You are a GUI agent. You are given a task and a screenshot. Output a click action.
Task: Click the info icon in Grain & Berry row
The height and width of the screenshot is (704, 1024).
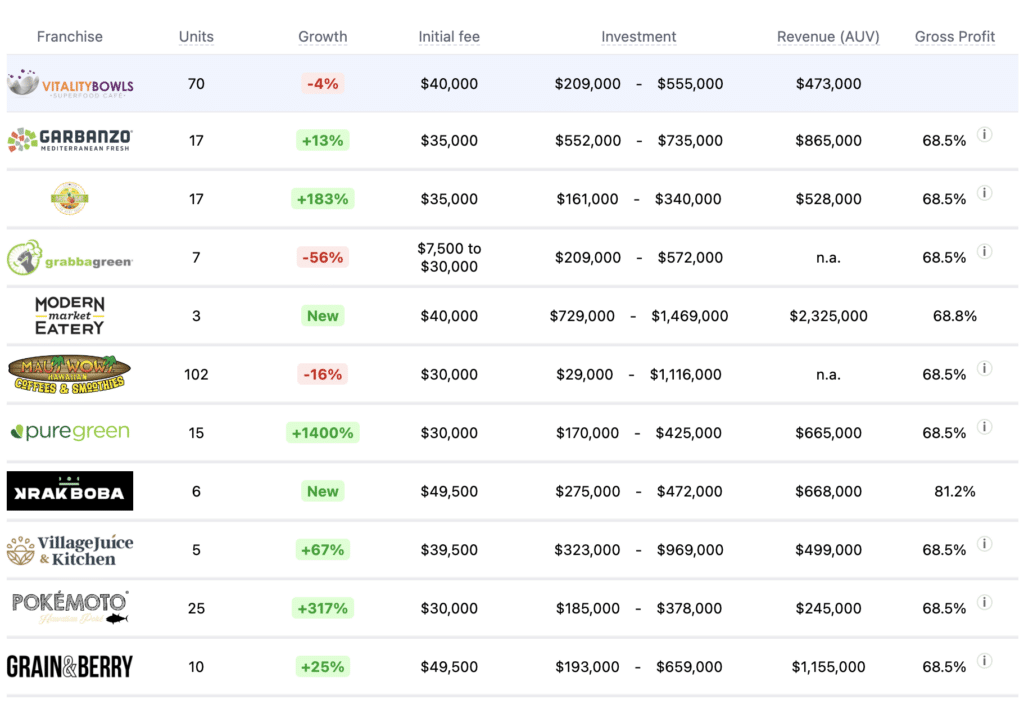984,660
